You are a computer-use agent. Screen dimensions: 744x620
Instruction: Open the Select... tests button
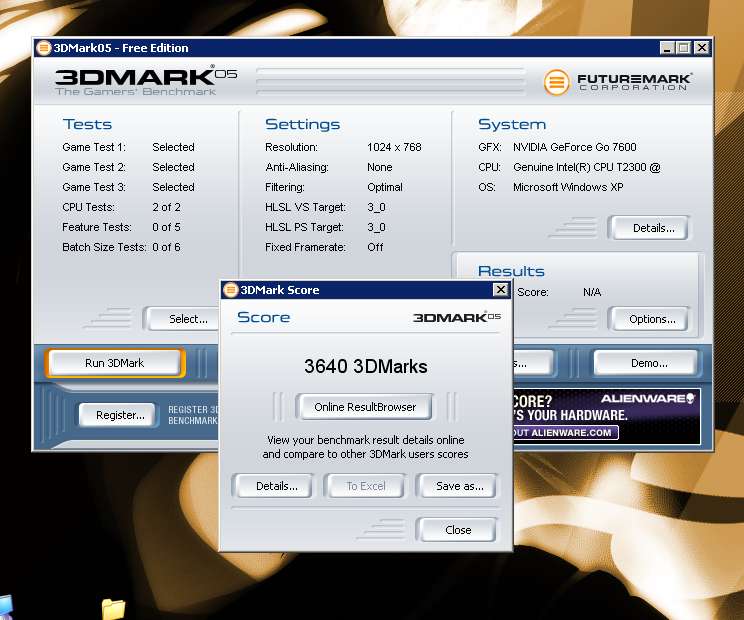[x=182, y=319]
